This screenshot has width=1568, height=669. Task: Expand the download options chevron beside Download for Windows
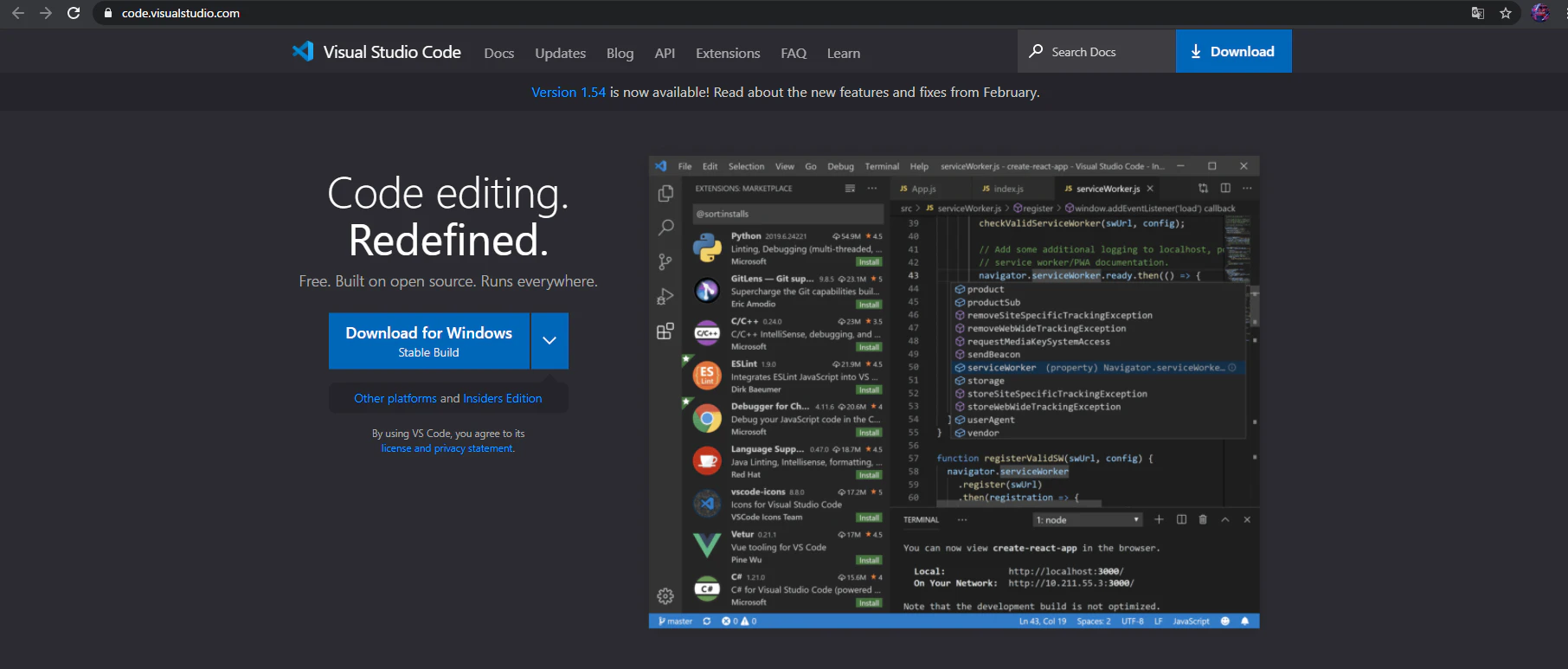[x=549, y=341]
